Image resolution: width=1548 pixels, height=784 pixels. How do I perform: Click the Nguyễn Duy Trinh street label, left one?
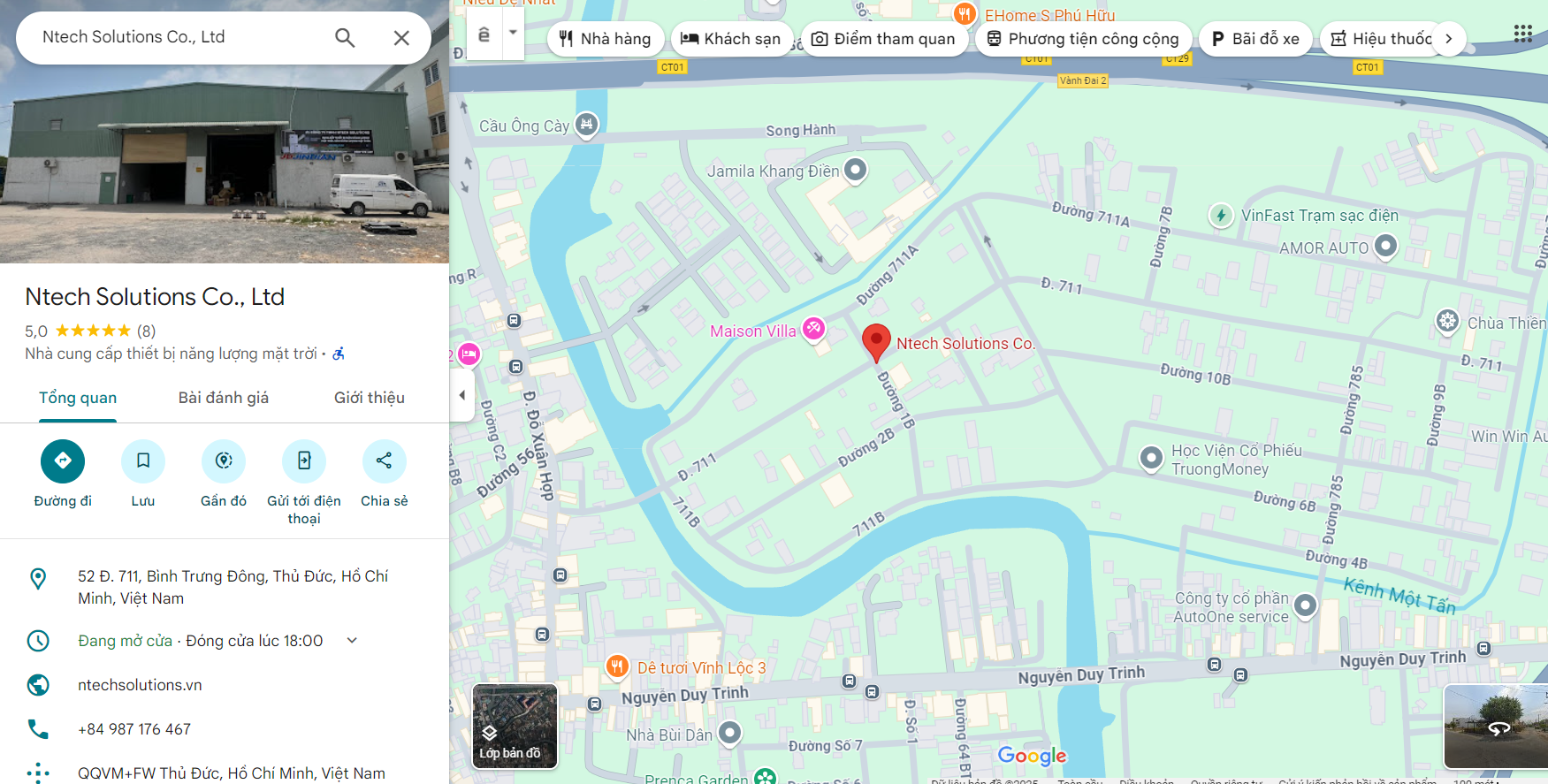click(x=685, y=696)
